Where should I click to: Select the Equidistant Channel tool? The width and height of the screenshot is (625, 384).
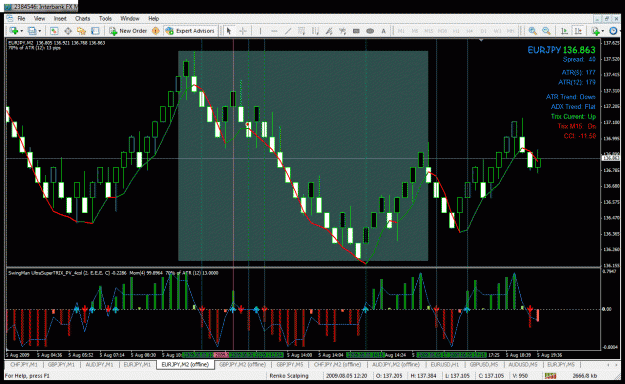point(302,31)
